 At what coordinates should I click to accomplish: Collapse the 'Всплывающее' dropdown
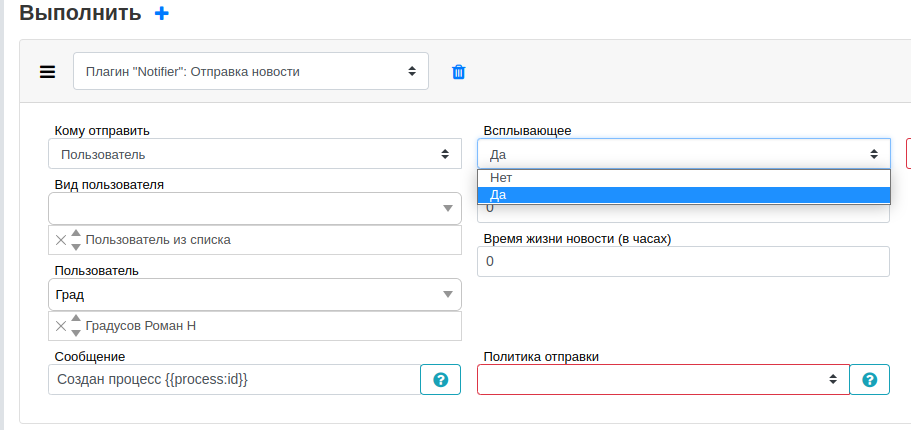coord(684,154)
